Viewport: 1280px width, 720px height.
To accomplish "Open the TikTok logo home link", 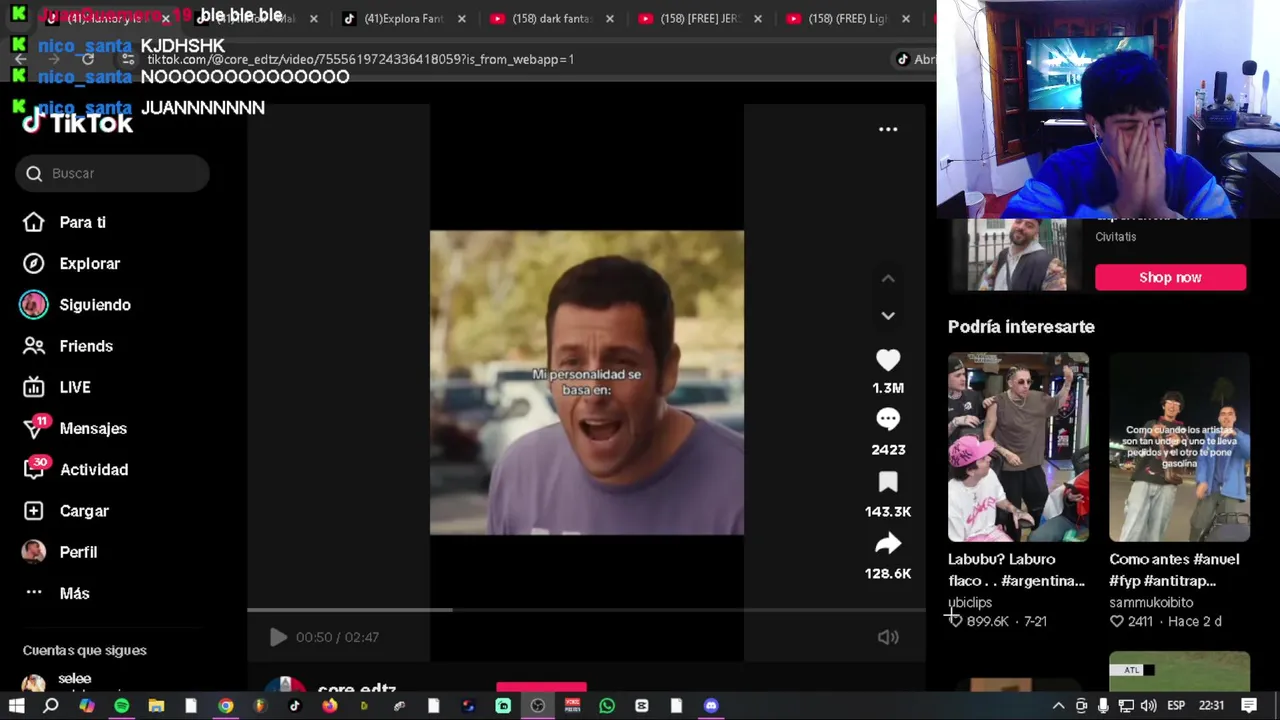I will (x=78, y=123).
